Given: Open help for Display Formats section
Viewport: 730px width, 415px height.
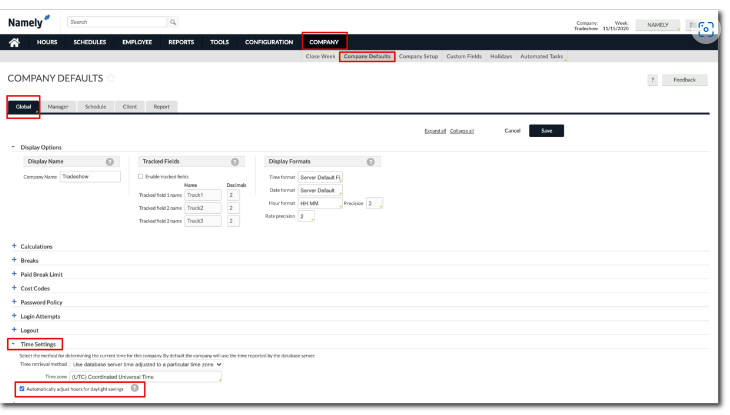Looking at the screenshot, I should 370,162.
